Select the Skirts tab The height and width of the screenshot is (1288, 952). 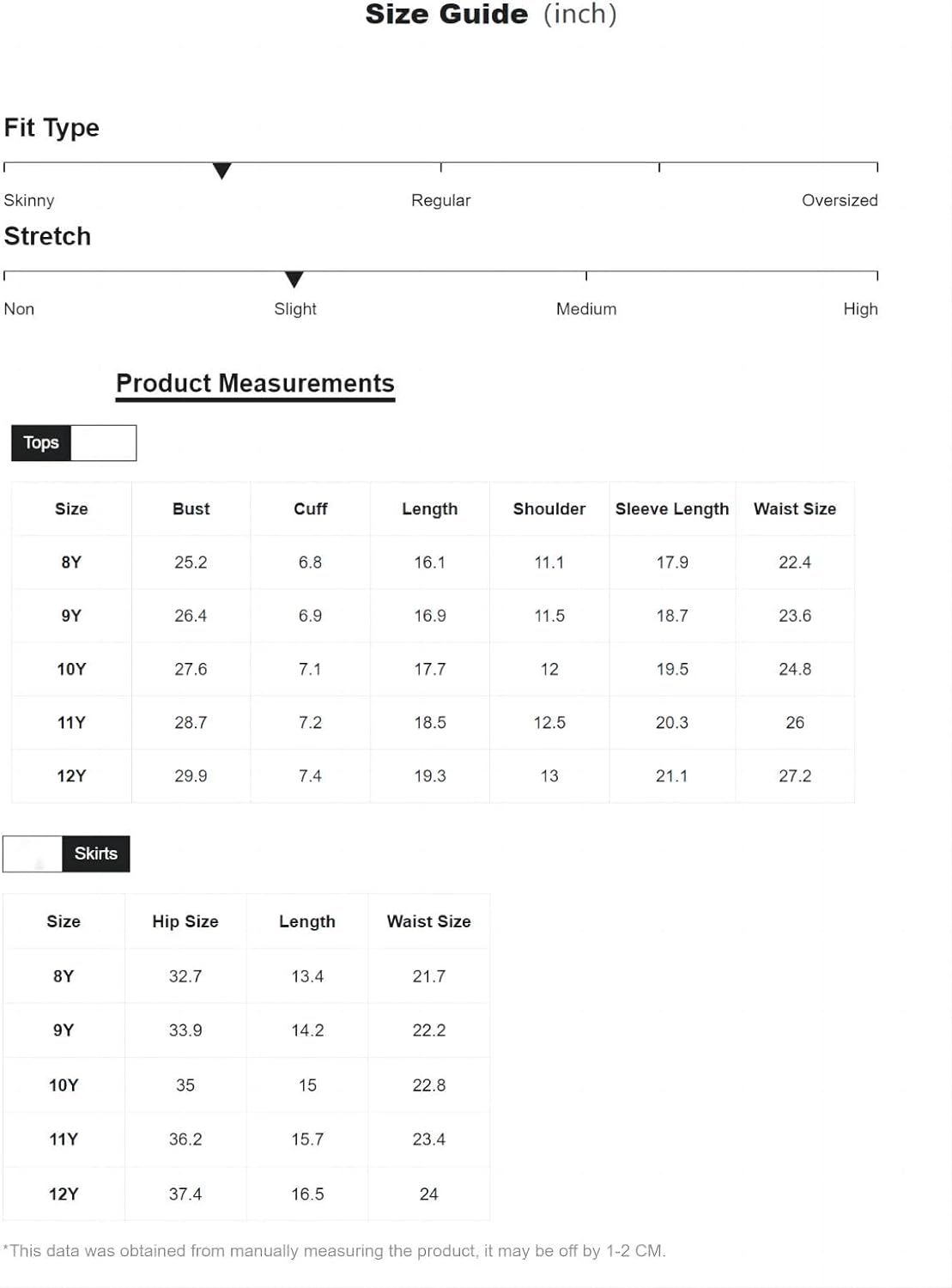click(x=95, y=854)
